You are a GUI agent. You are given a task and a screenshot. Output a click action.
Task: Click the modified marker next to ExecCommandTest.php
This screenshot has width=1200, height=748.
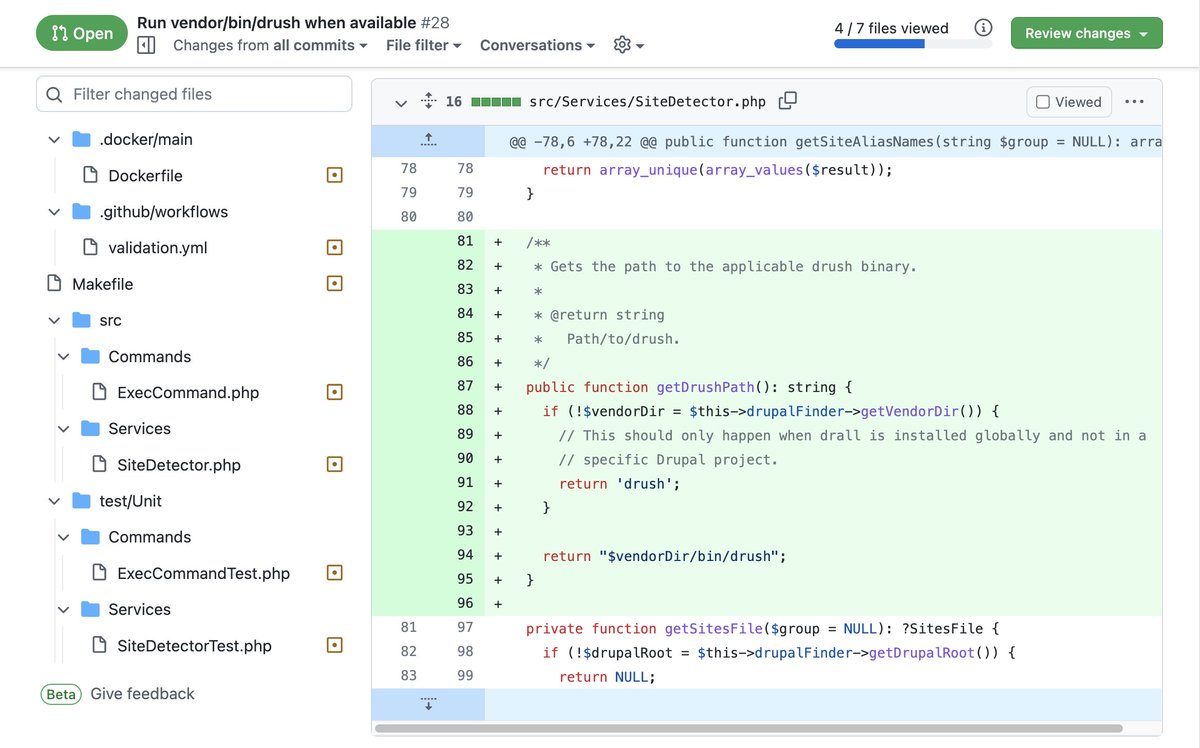335,573
